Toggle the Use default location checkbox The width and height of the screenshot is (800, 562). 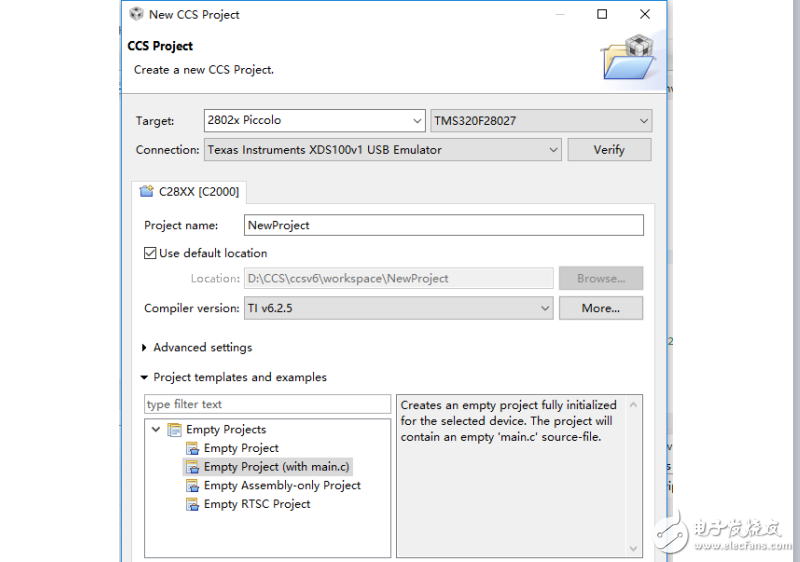point(151,253)
